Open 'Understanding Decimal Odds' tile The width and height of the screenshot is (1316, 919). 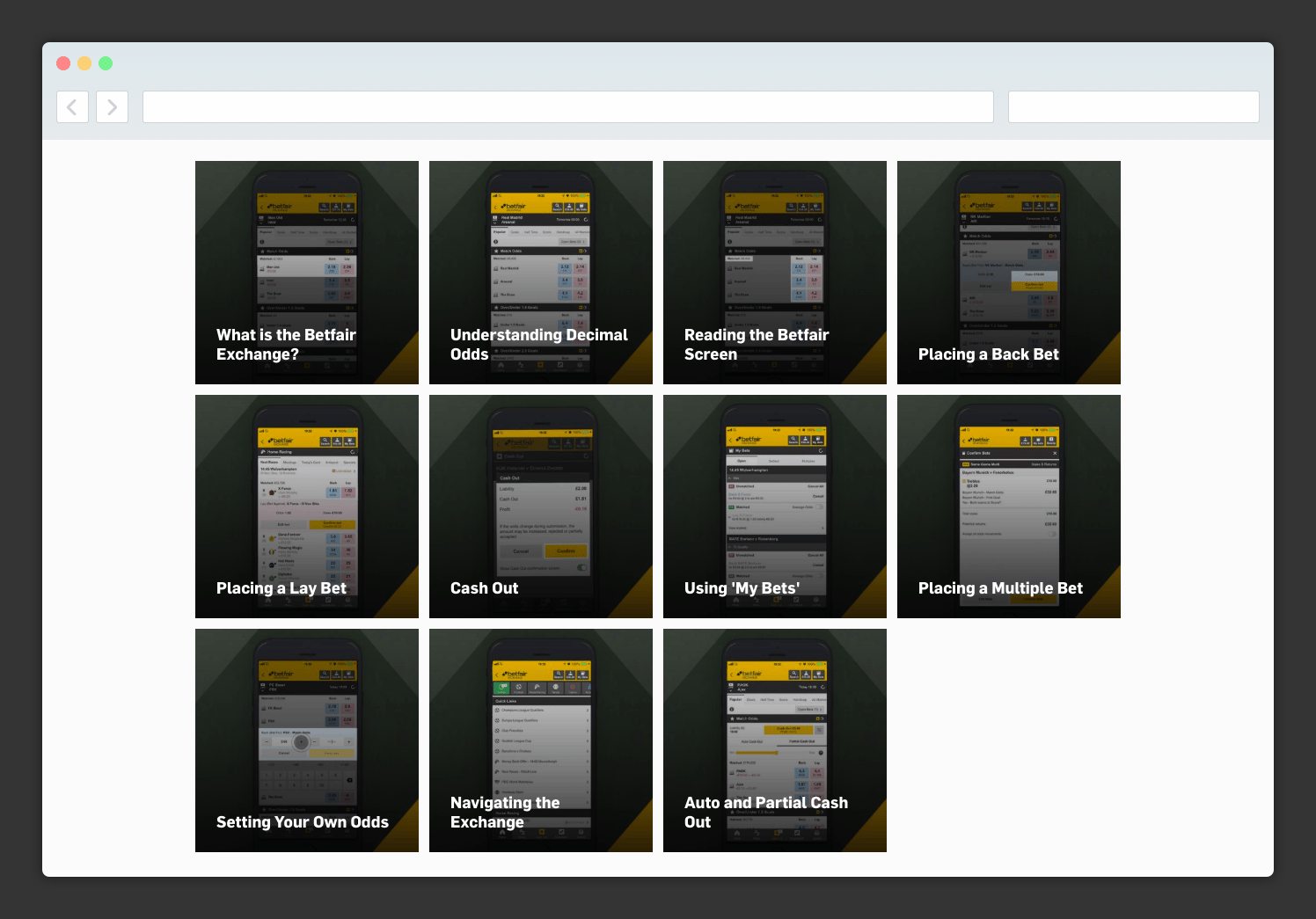pyautogui.click(x=541, y=273)
